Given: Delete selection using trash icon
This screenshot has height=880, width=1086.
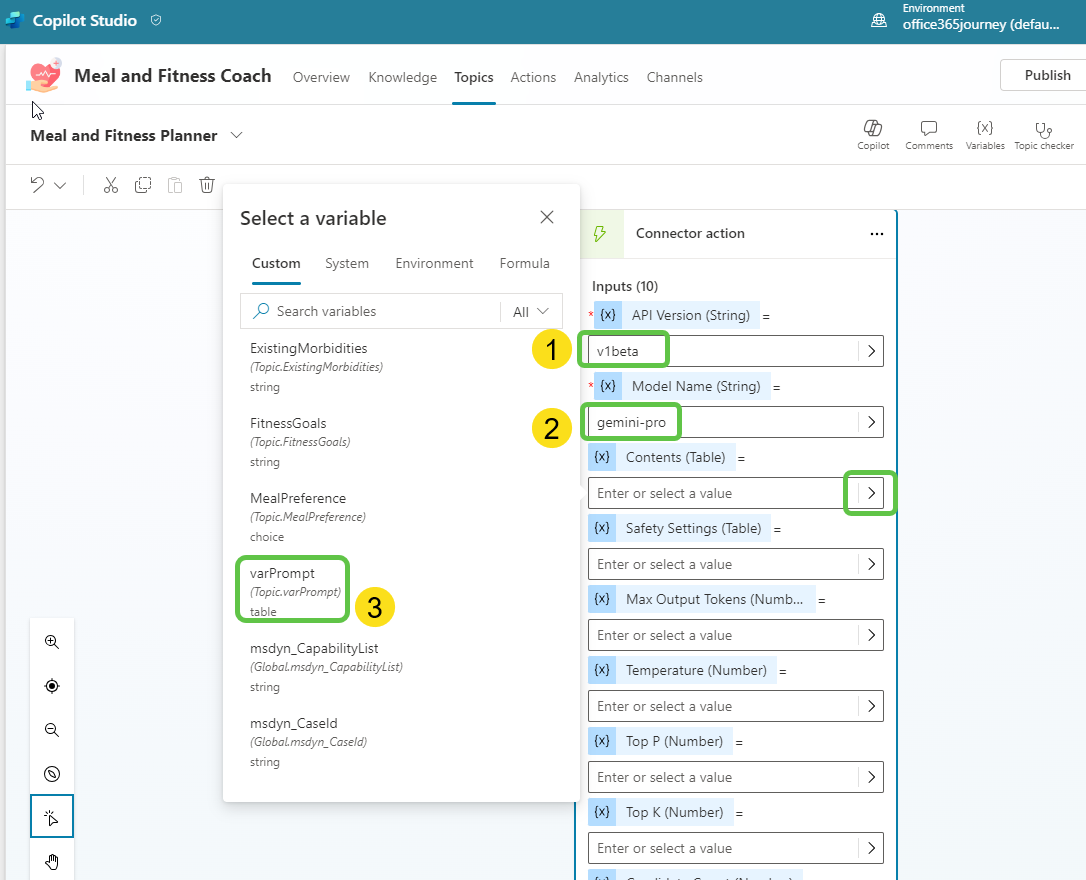Looking at the screenshot, I should (x=207, y=185).
